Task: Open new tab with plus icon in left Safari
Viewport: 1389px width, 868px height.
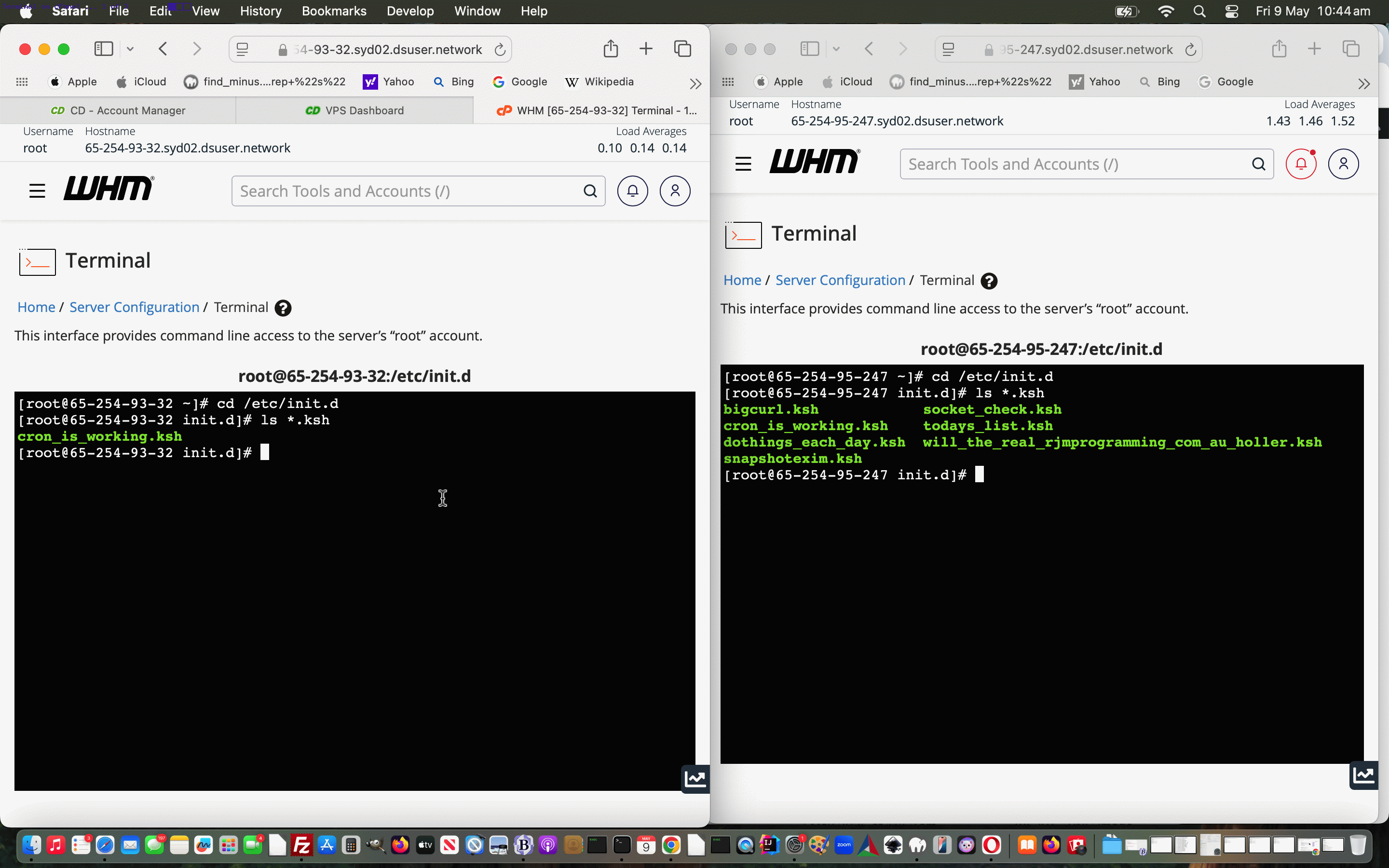Action: (646, 49)
